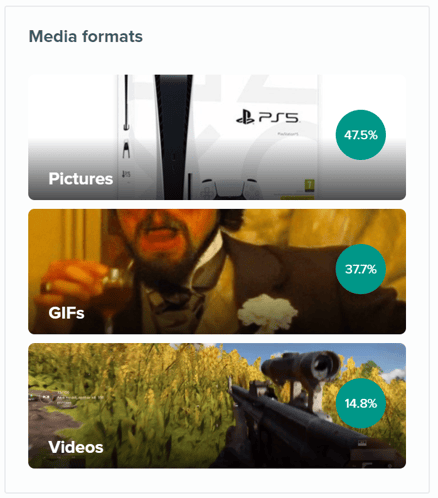Click the 14.8% teal circle badge
Viewport: 438px width, 498px height.
(x=361, y=403)
